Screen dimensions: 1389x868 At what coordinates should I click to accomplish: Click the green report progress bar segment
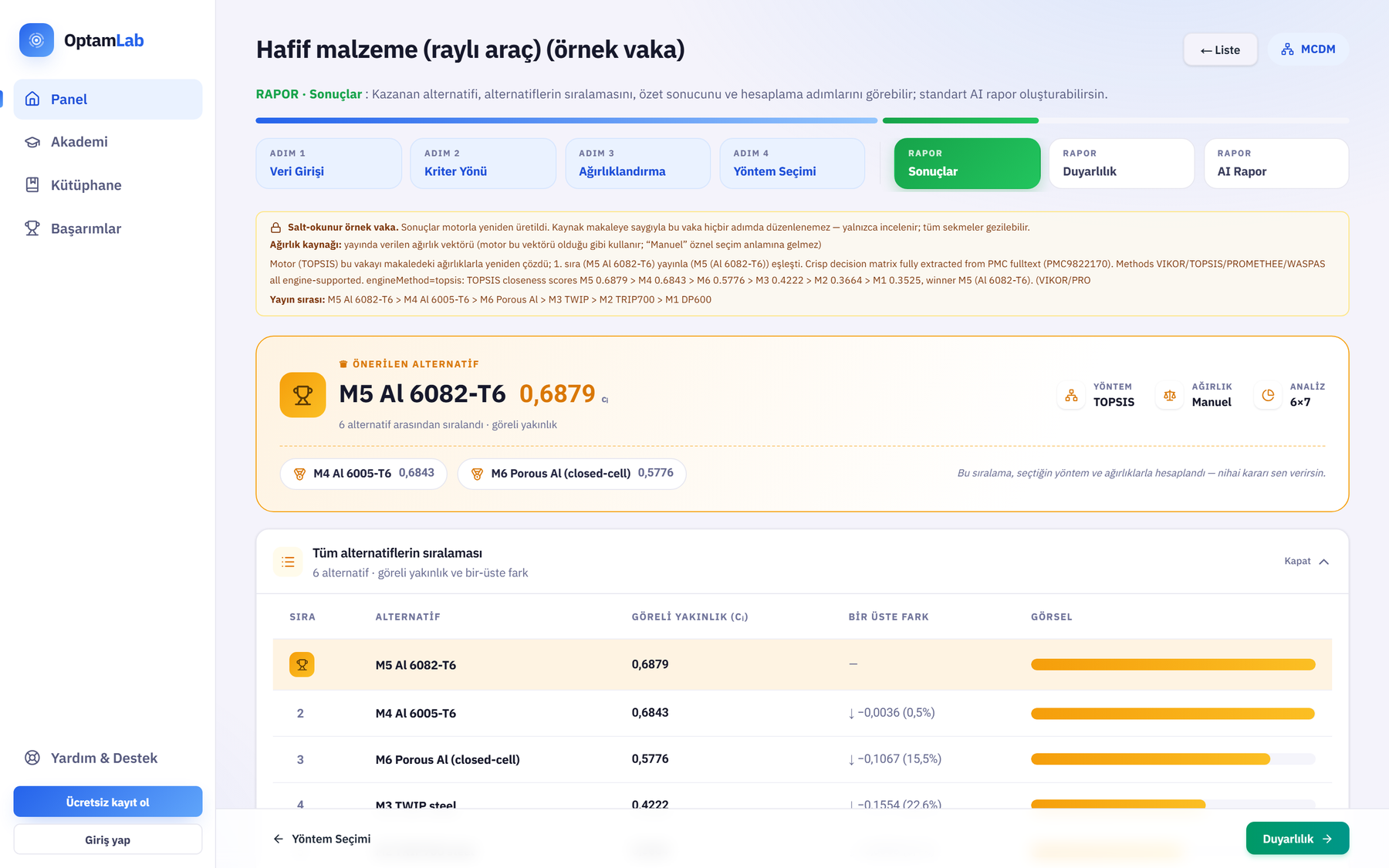point(960,120)
